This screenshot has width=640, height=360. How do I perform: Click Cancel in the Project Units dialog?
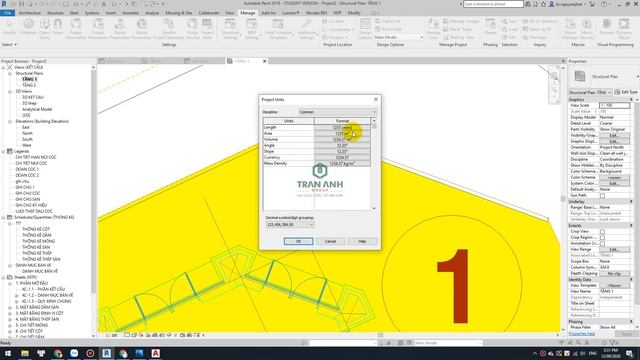tap(330, 241)
